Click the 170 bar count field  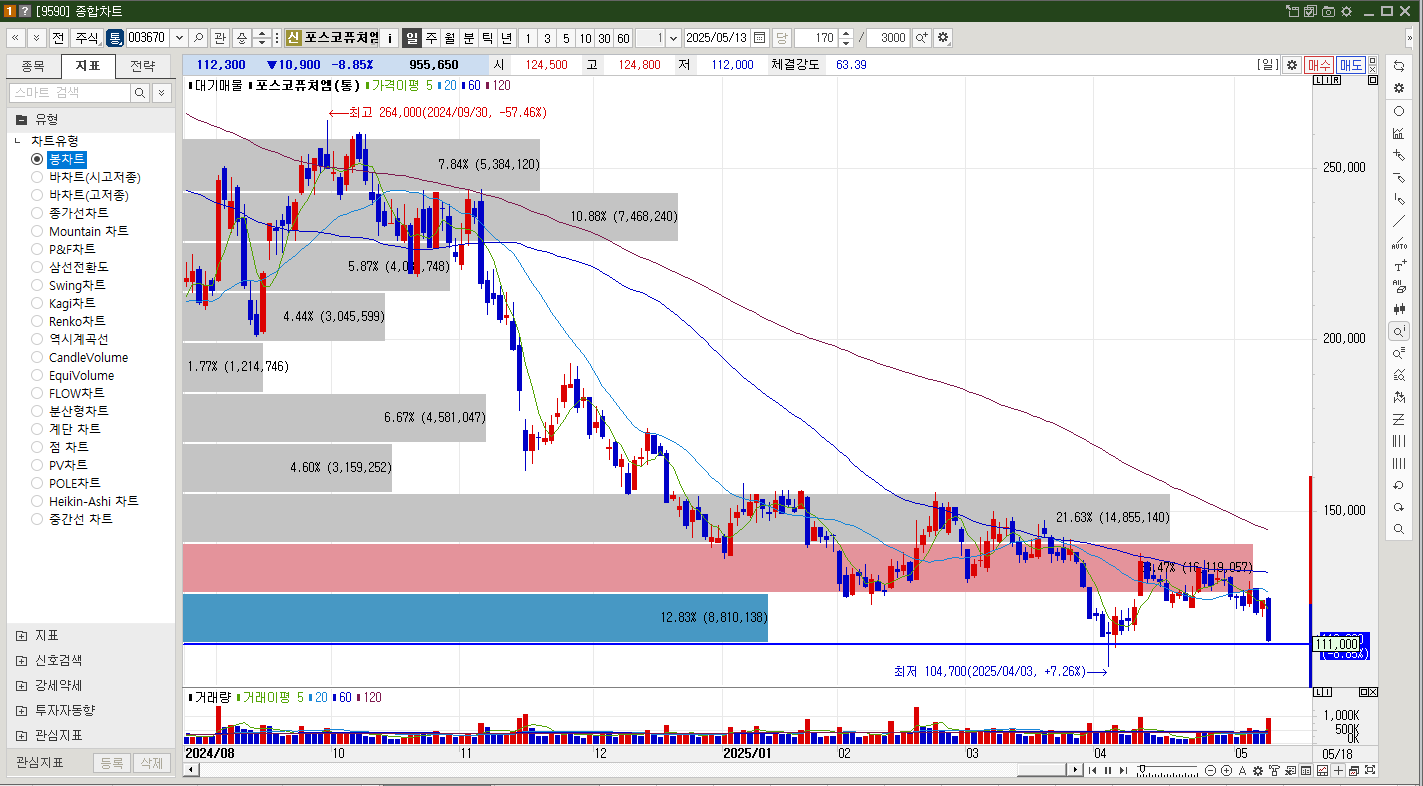coord(815,38)
